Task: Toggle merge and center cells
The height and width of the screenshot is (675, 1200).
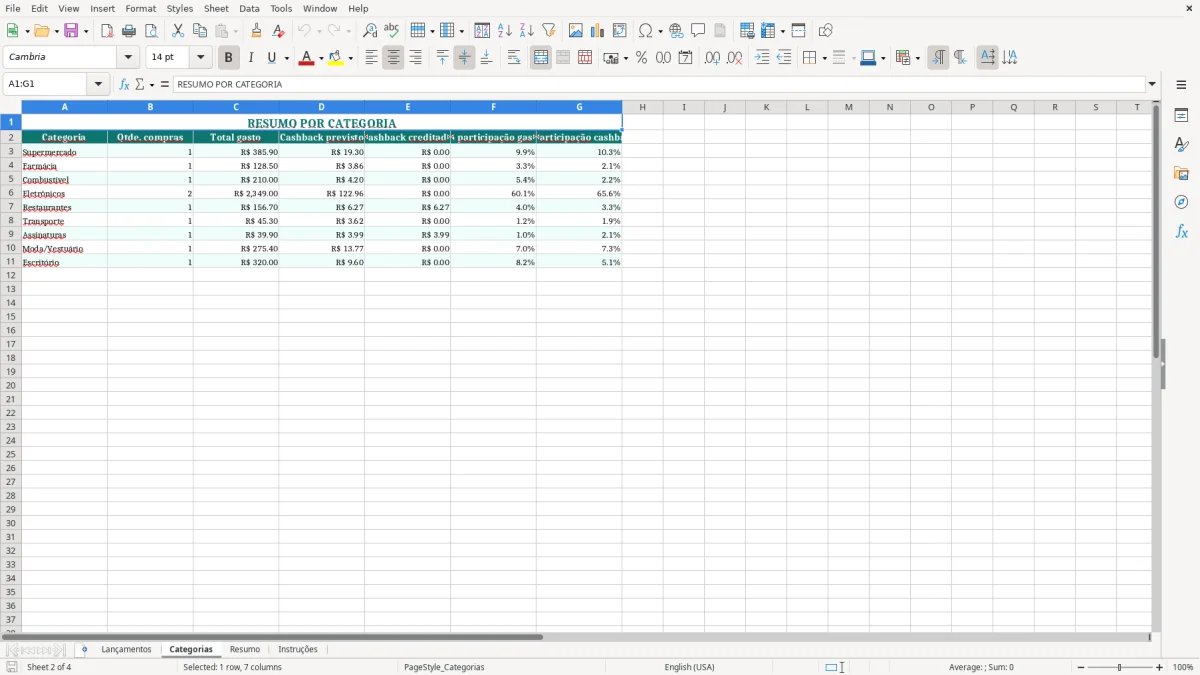Action: tap(541, 58)
